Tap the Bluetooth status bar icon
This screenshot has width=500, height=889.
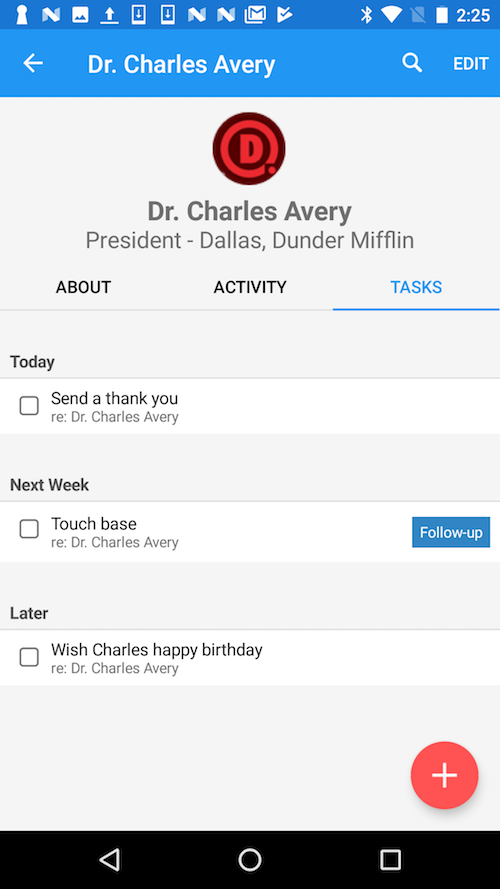click(366, 15)
